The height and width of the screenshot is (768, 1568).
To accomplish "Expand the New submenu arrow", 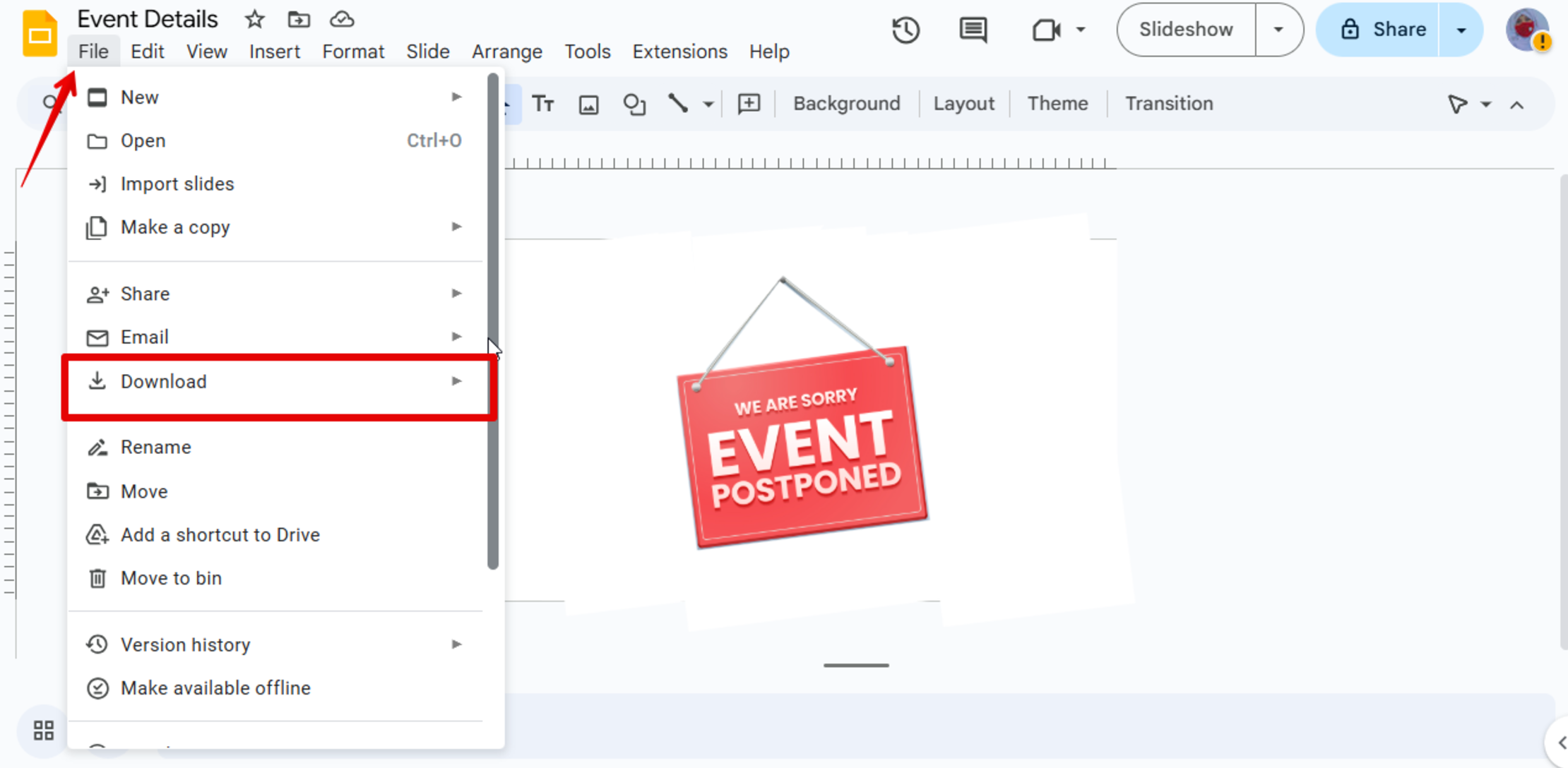I will [x=457, y=96].
